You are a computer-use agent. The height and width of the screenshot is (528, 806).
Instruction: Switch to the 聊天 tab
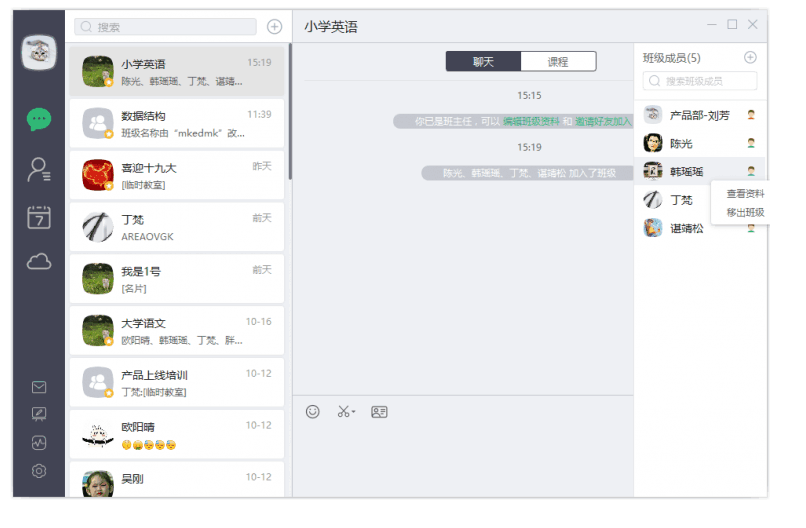point(483,62)
